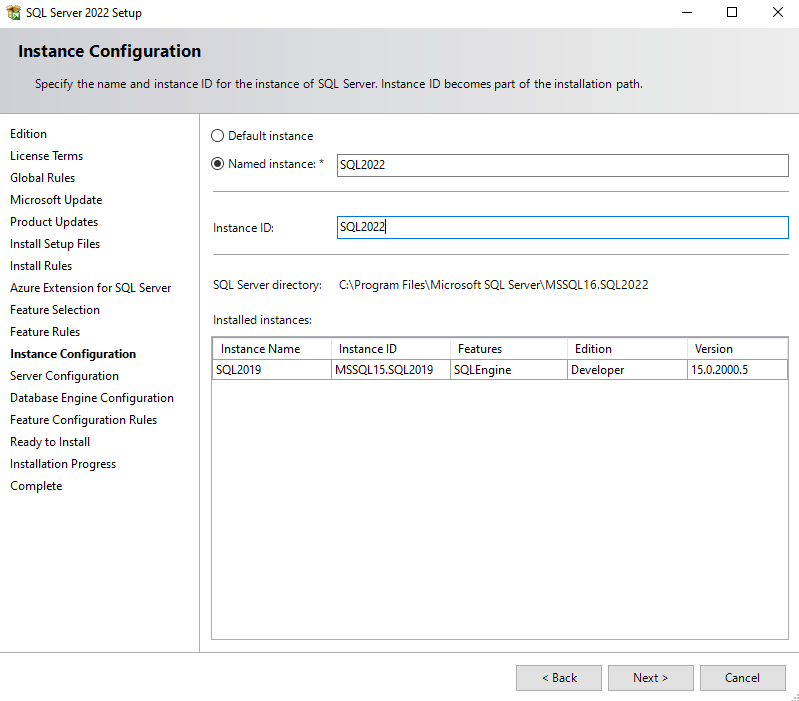This screenshot has width=799, height=701.
Task: Select the Default instance radio button
Action: (218, 136)
